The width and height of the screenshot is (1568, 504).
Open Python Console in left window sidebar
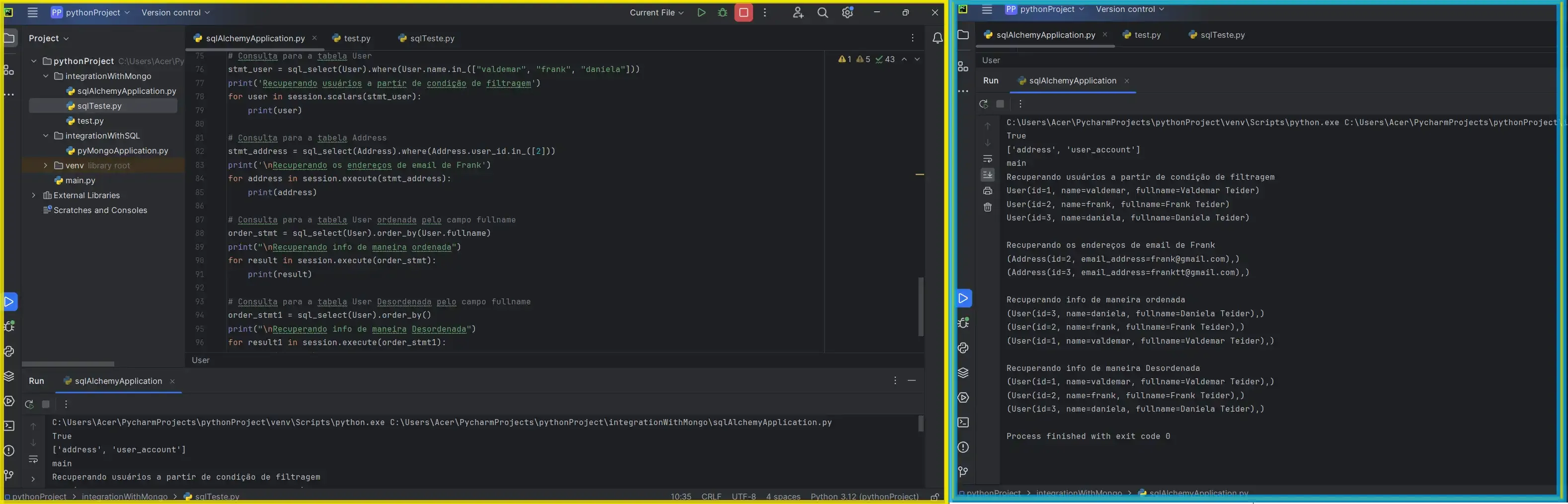(x=9, y=351)
